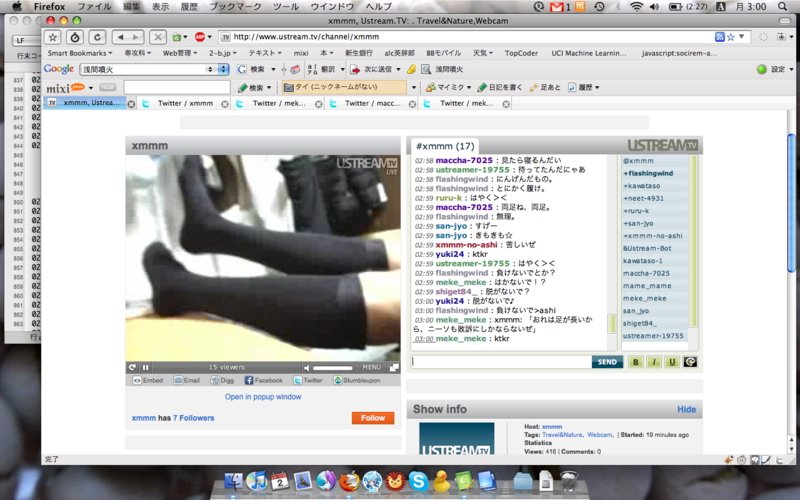Click the back arrow navigation button
The width and height of the screenshot is (800, 500).
point(121,37)
